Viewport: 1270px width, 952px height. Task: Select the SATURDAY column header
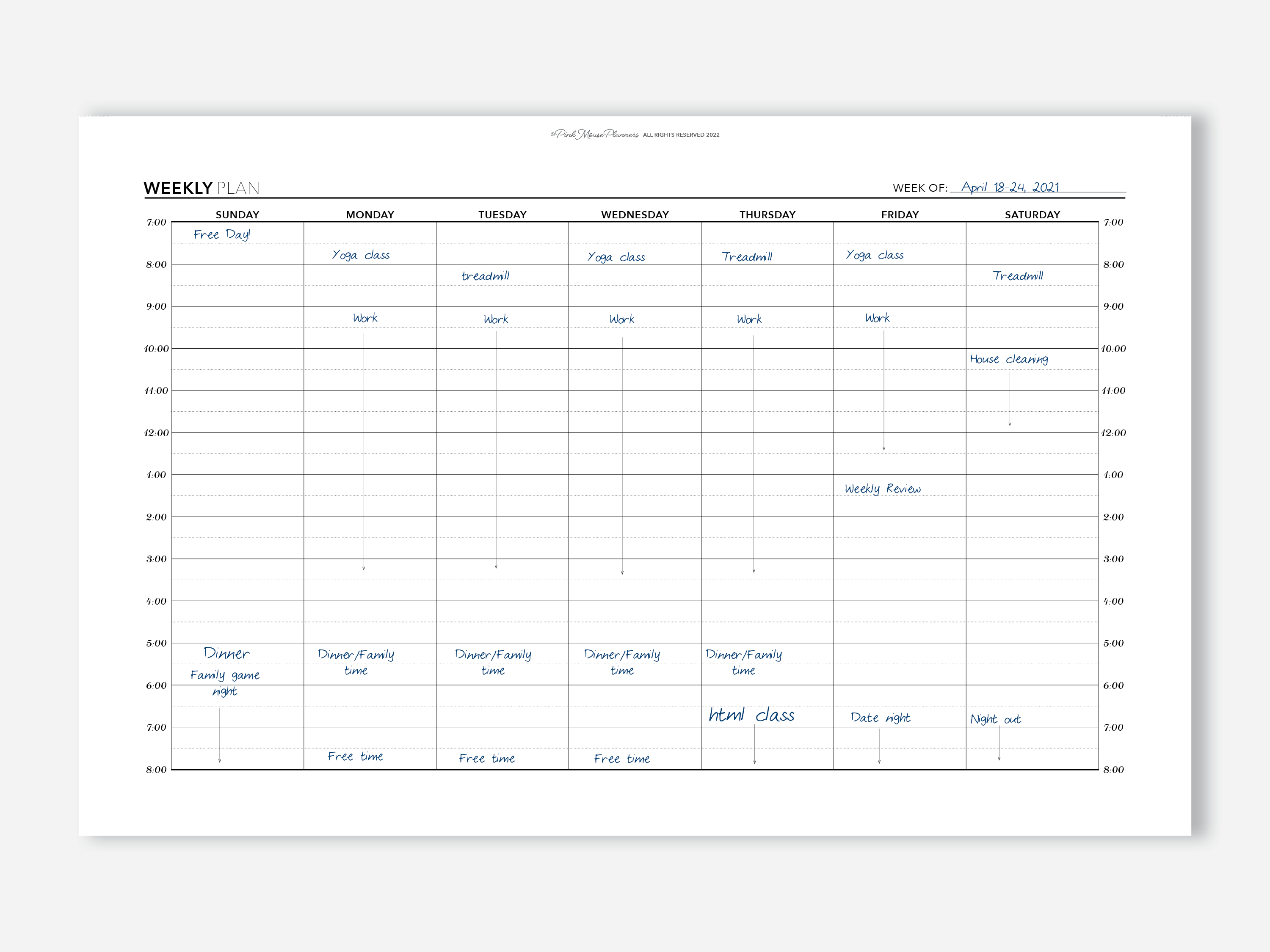[1032, 215]
